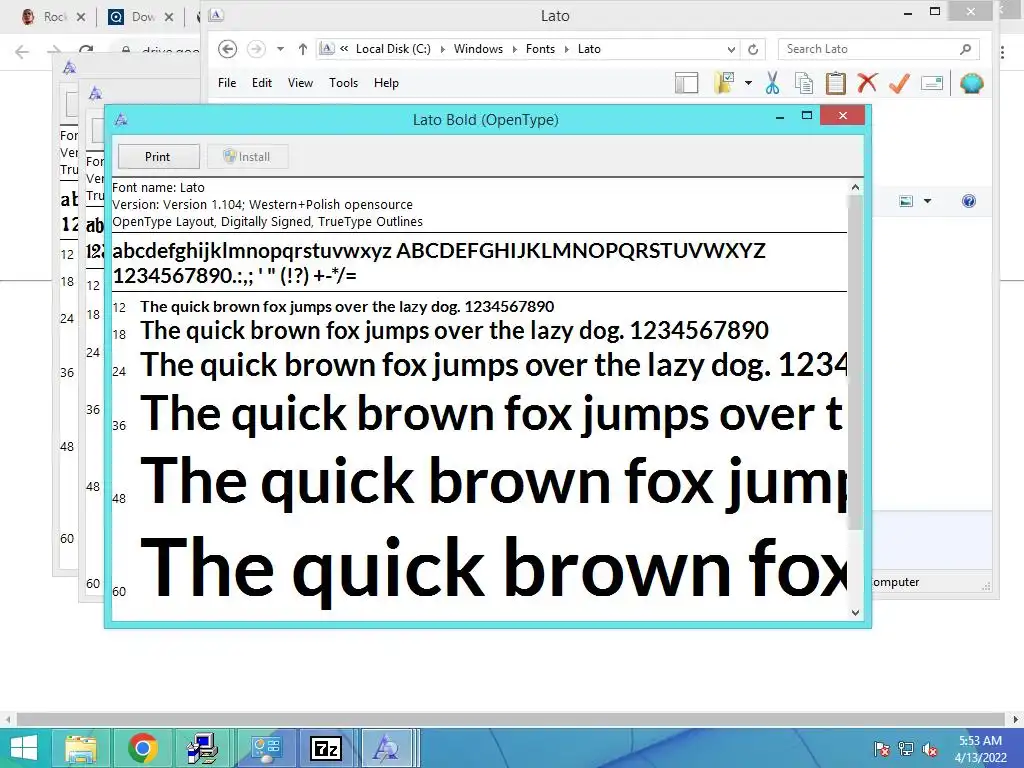Viewport: 1024px width, 768px height.
Task: Open the recent locations dropdown arrow
Action: coord(280,49)
